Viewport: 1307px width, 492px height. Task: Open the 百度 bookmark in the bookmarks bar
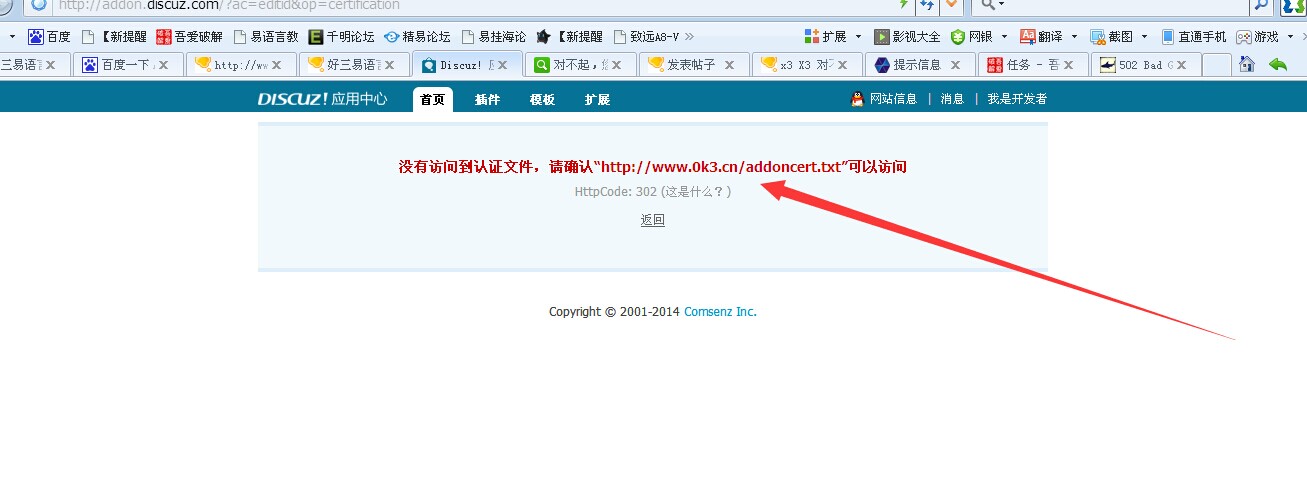point(49,37)
